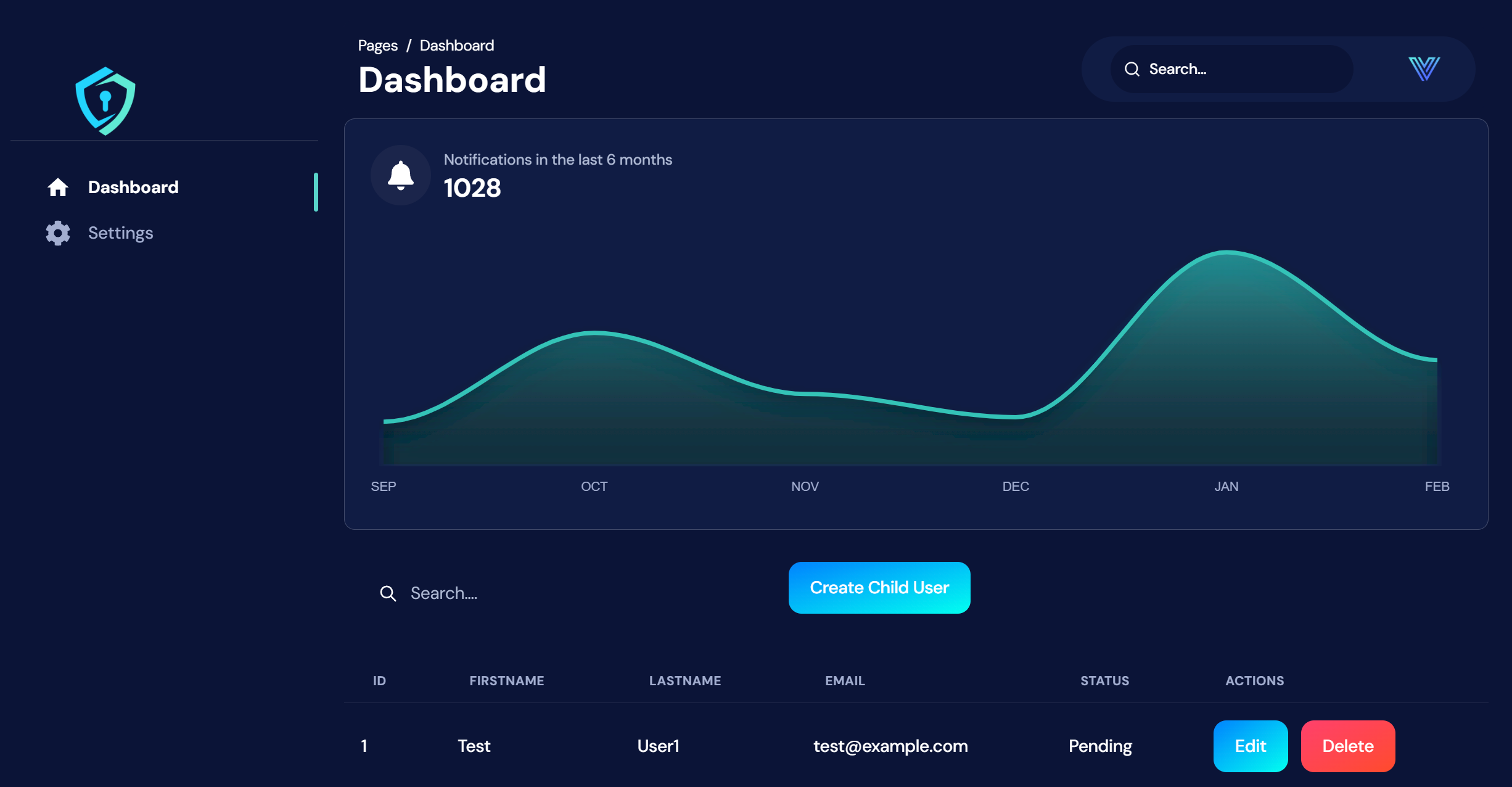Sort by the EMAIL column header

pyautogui.click(x=845, y=680)
